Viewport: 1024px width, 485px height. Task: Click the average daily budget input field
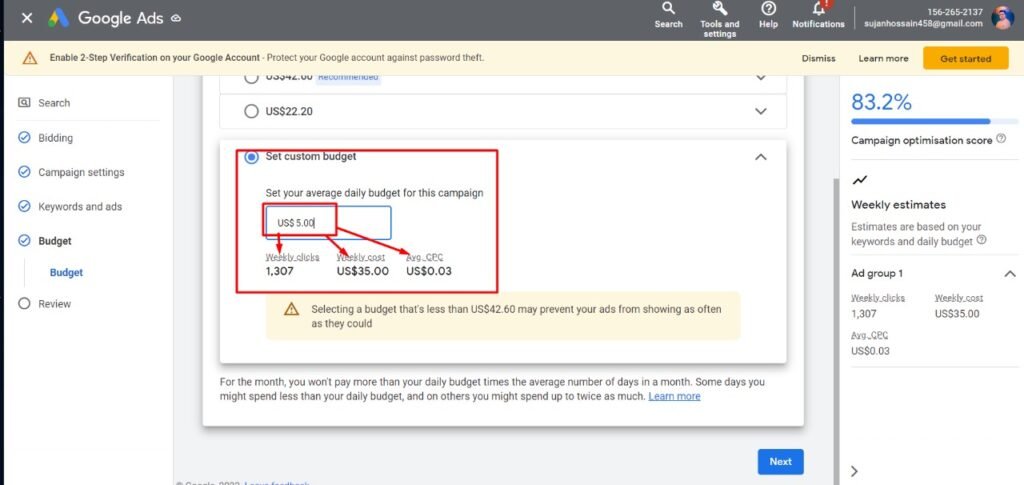(x=328, y=223)
